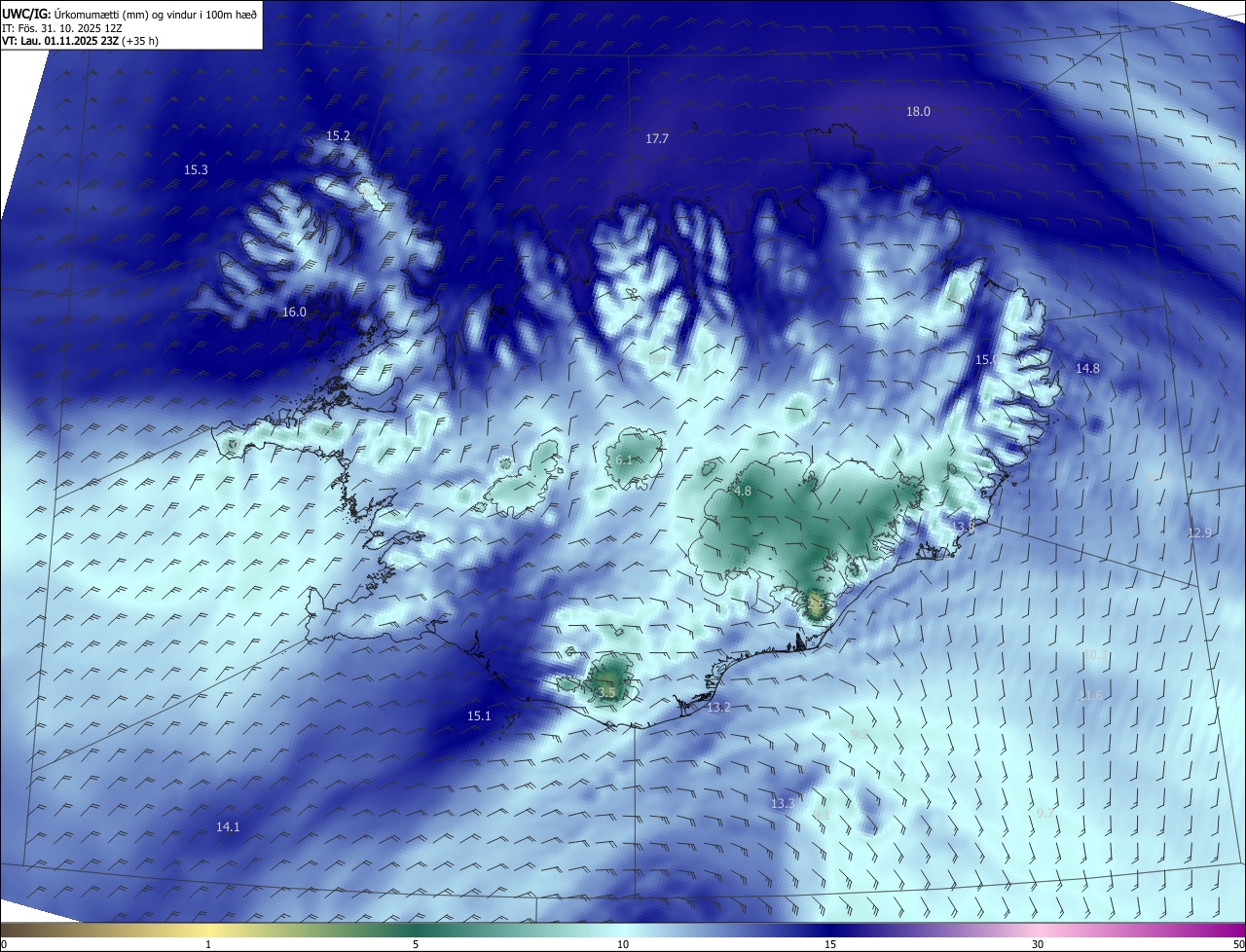1246x952 pixels.
Task: Click the 9.7 value label on the map
Action: click(x=1045, y=813)
